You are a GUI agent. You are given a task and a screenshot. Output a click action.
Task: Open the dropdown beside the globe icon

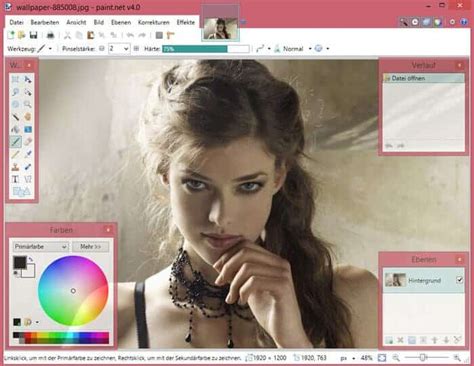click(x=328, y=49)
